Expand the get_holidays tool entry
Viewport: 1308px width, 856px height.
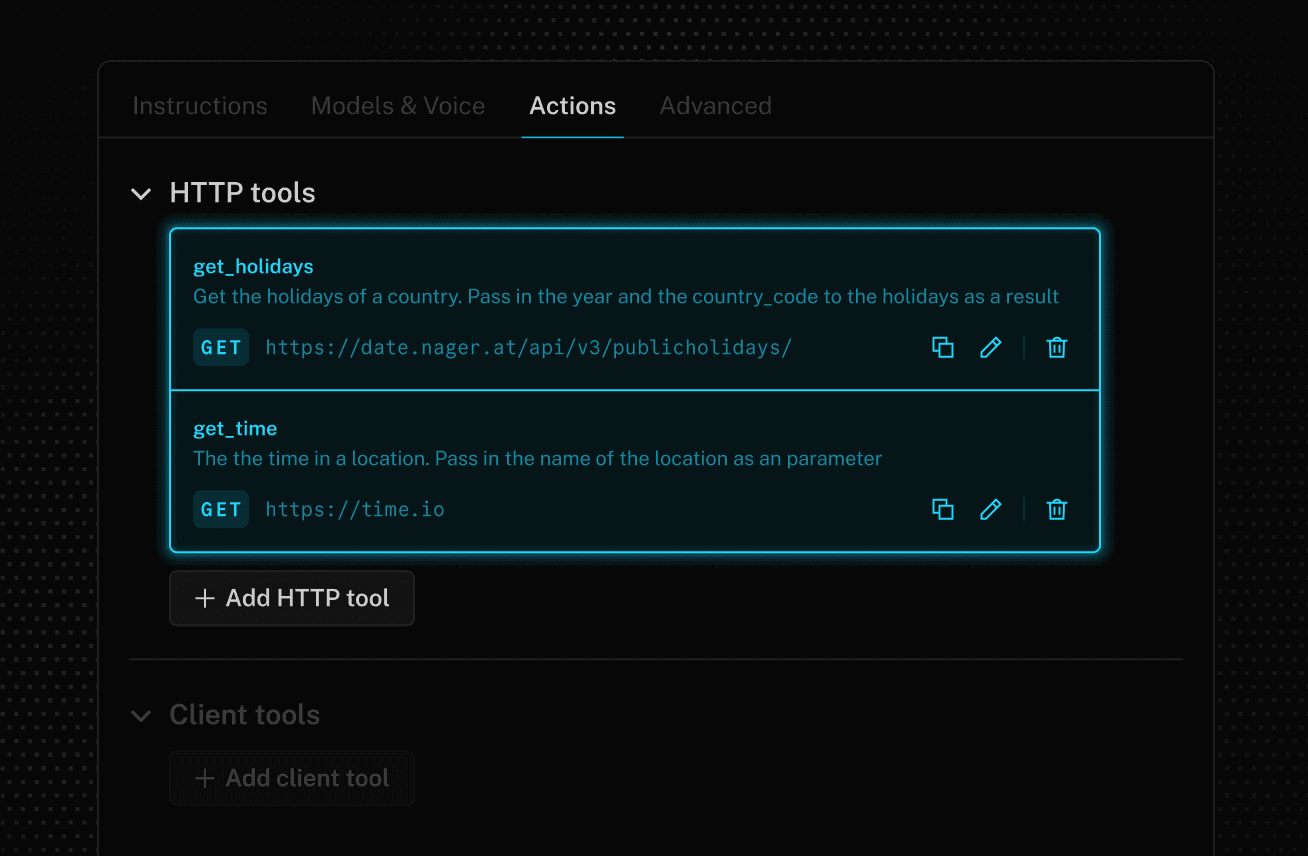tap(253, 266)
